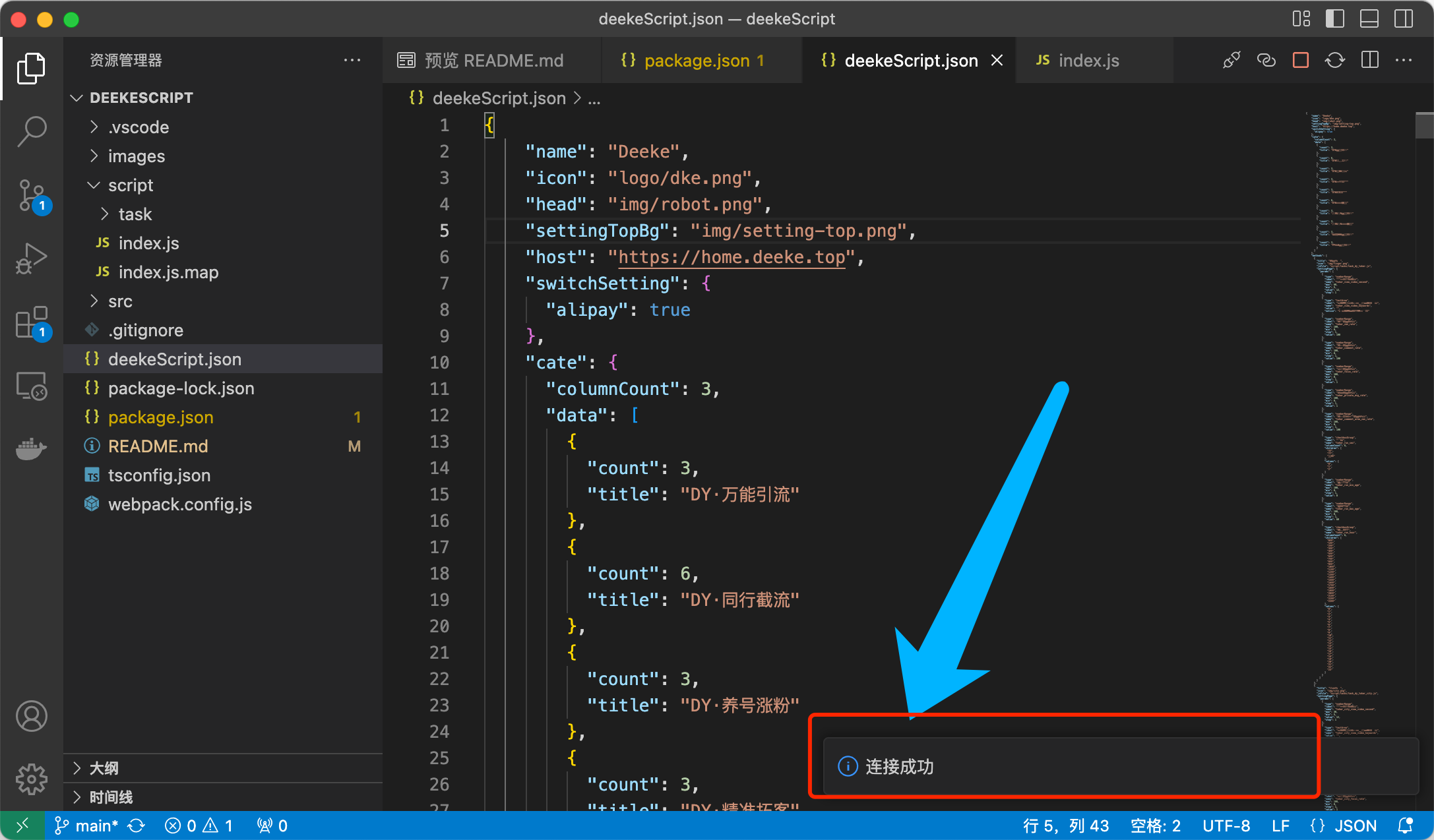Switch to the package.json tab
The image size is (1434, 840).
tap(697, 61)
